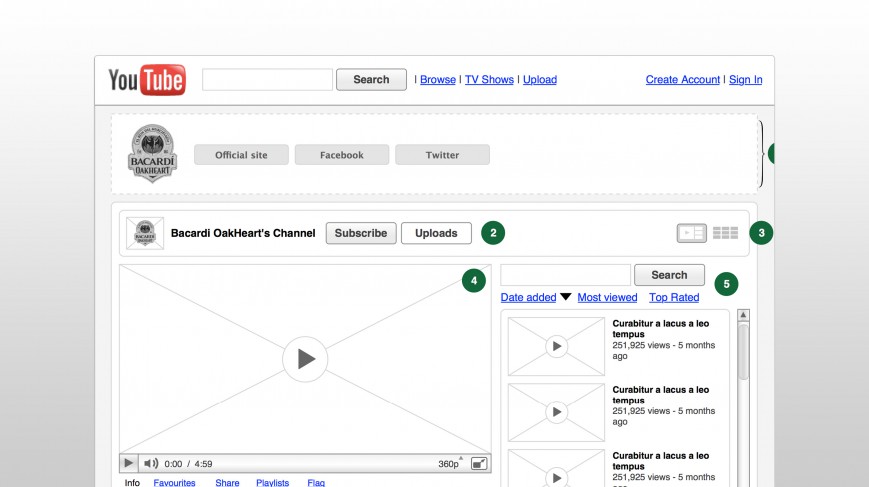Sort videos by Date added
This screenshot has height=487, width=869.
(528, 298)
